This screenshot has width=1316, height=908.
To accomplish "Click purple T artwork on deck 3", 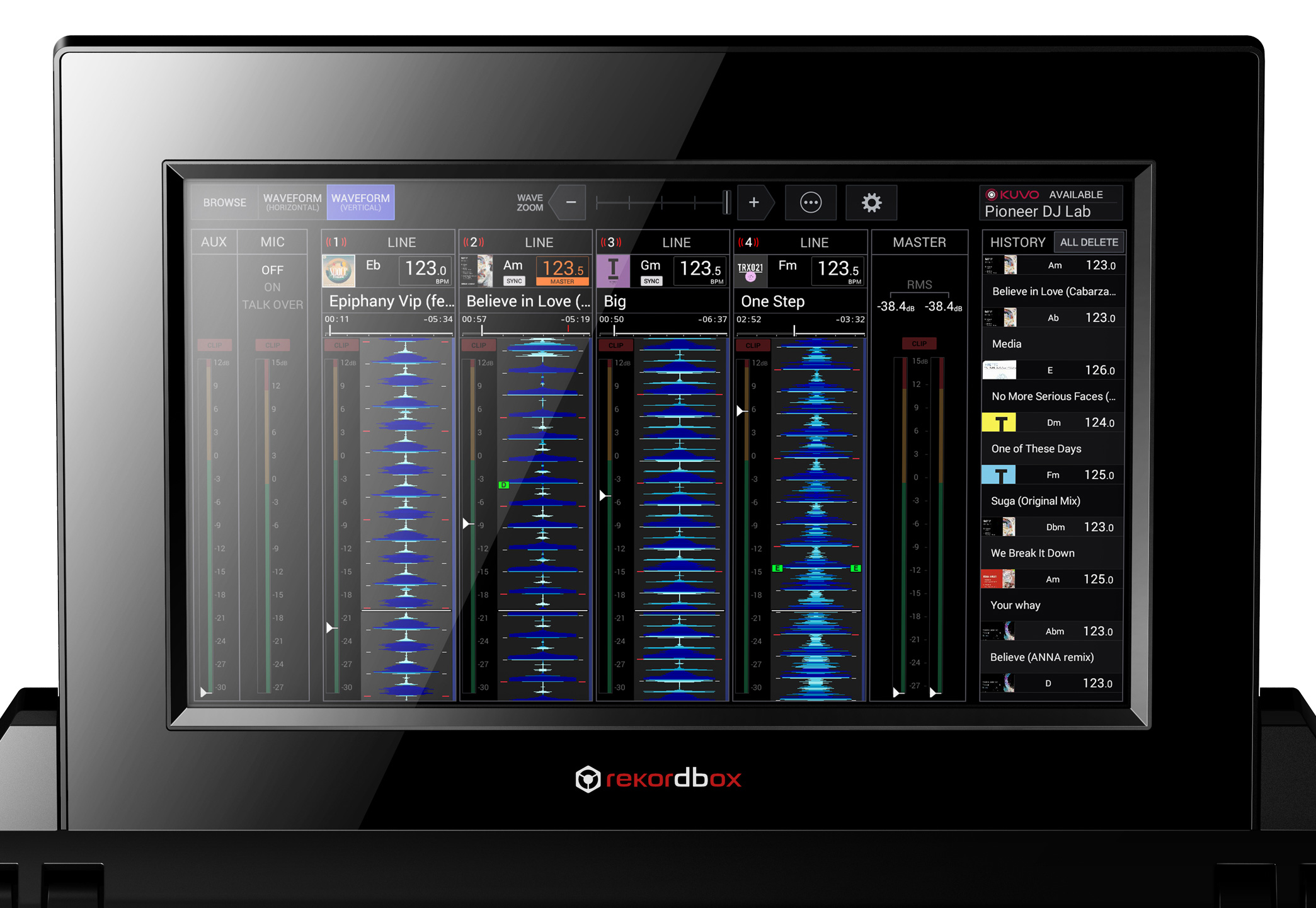I will 614,272.
